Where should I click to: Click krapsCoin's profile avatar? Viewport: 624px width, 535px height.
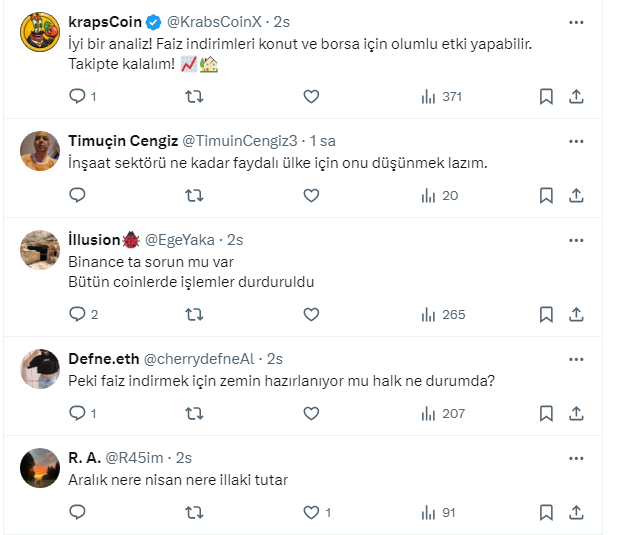(x=40, y=33)
